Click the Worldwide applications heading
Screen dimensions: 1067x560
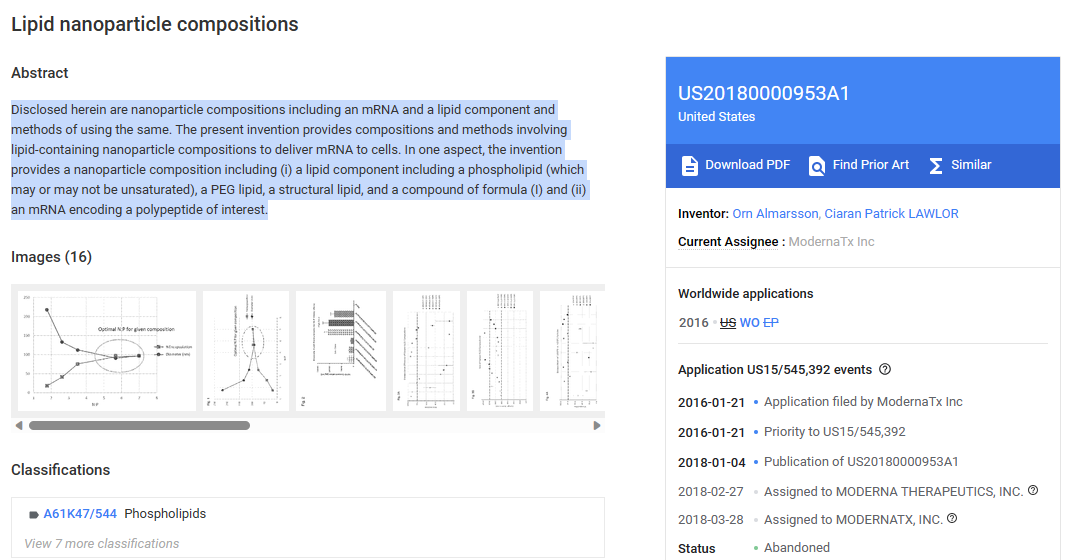(745, 293)
